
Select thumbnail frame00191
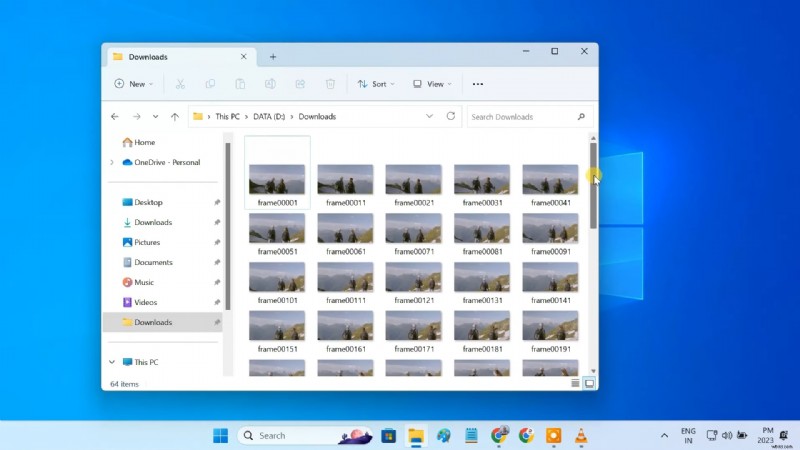coord(550,326)
